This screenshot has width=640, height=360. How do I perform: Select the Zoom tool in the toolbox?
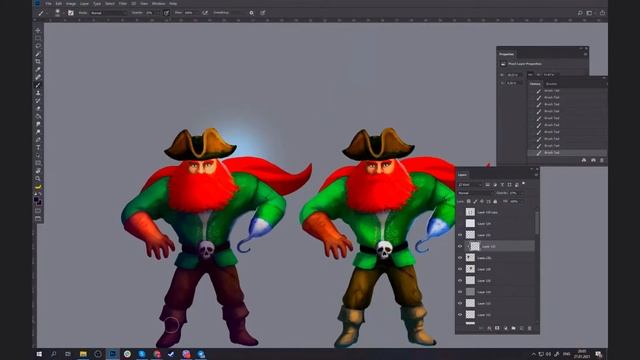pyautogui.click(x=38, y=178)
